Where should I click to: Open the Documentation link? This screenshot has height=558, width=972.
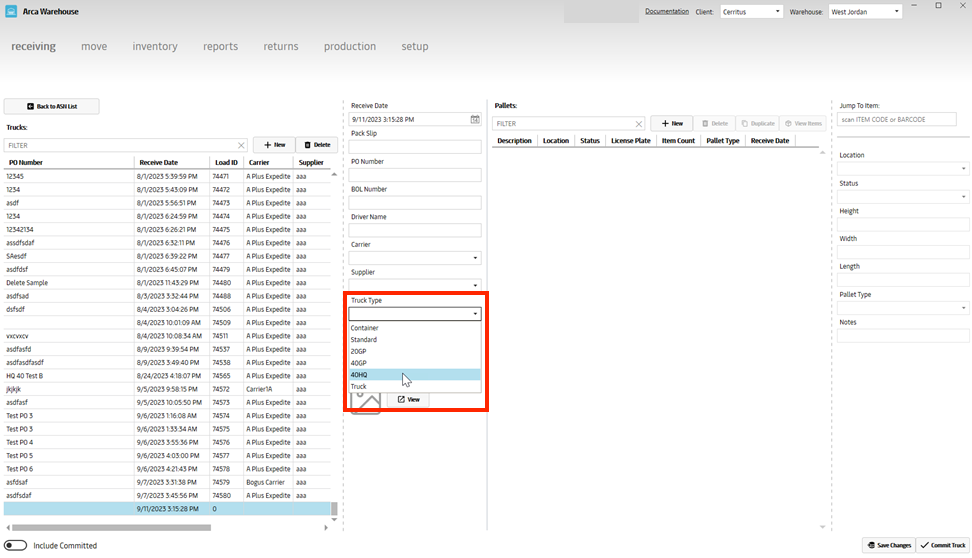coord(666,11)
